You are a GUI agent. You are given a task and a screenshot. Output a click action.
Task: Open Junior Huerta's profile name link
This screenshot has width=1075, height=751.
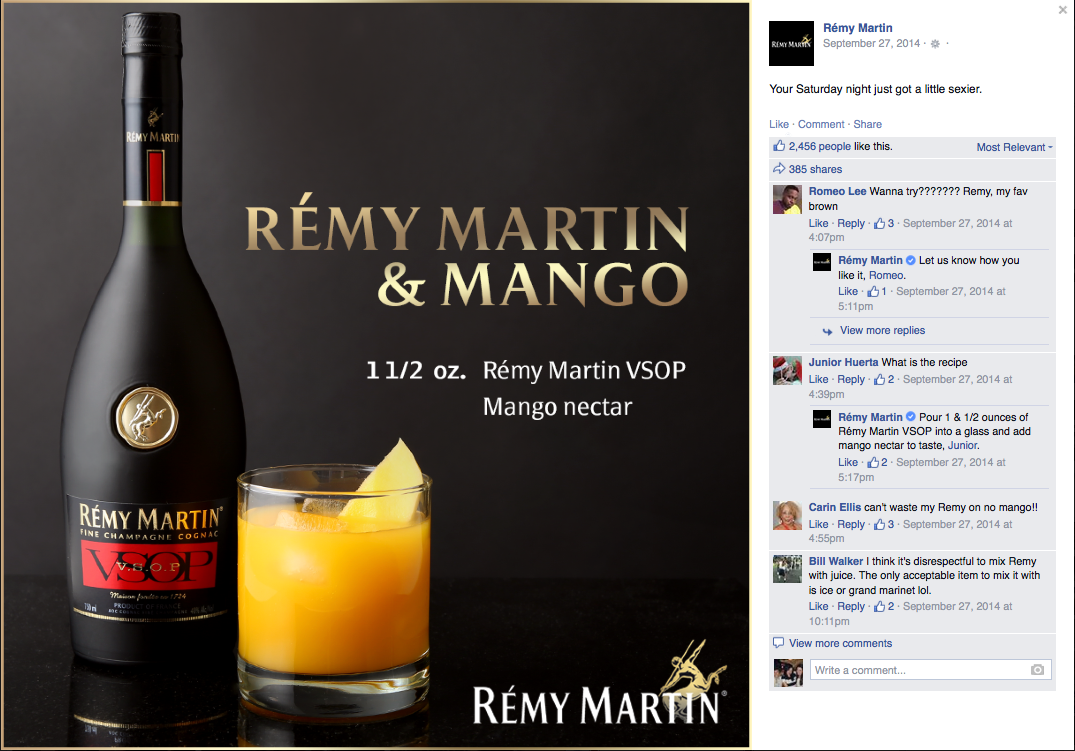(x=843, y=362)
